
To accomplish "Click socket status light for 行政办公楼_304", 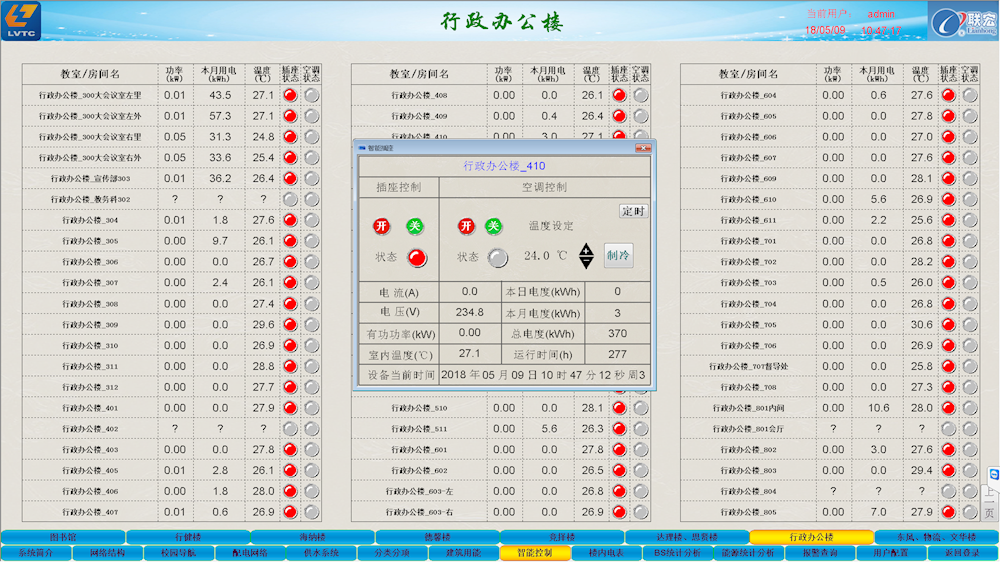I will click(290, 220).
